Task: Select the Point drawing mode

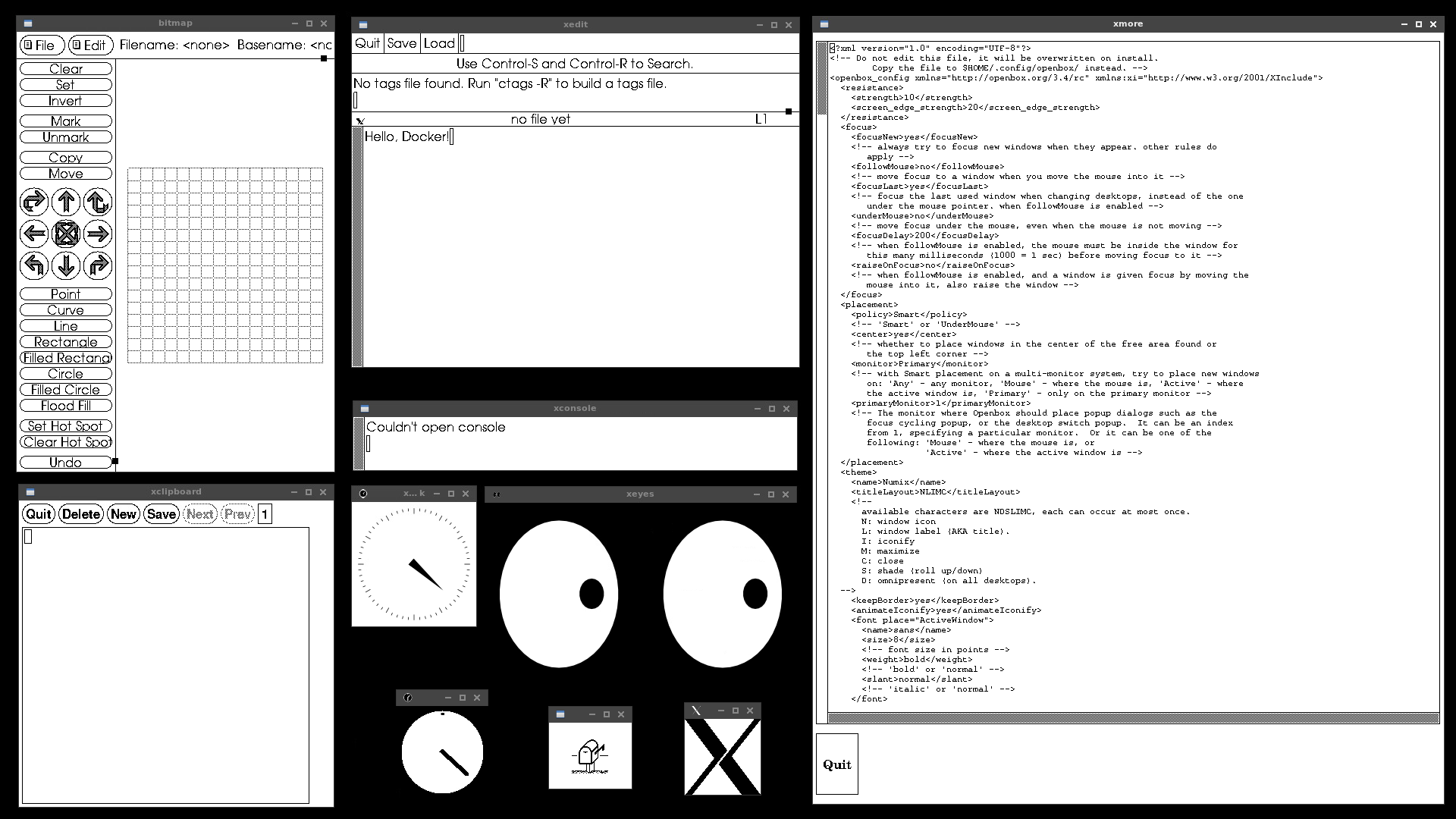Action: pos(66,294)
